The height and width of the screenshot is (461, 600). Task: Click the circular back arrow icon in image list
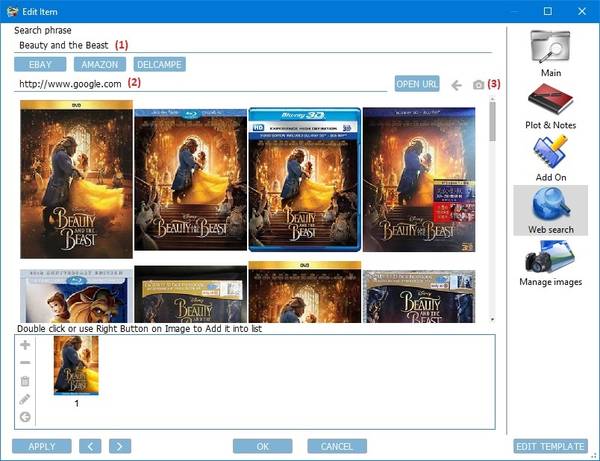point(25,417)
